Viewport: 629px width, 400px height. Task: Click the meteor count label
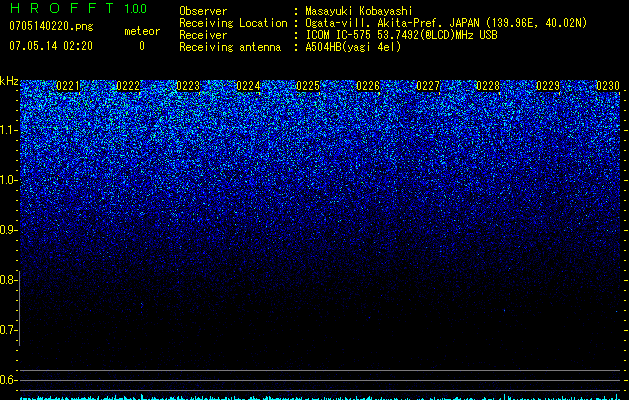(x=142, y=31)
